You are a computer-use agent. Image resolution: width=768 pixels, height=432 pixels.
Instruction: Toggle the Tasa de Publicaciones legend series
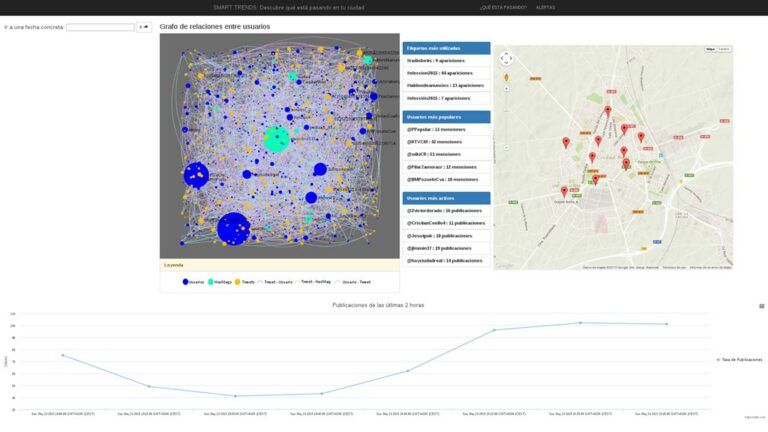[740, 360]
